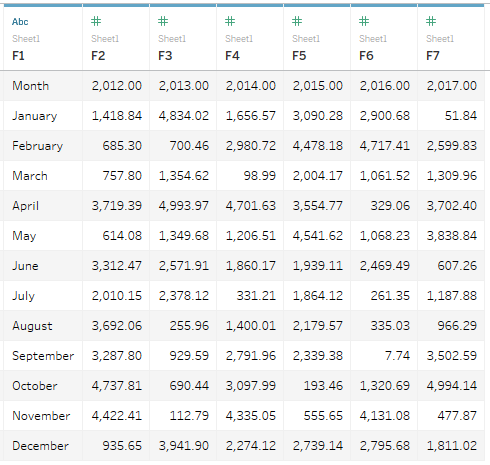Click the 3,097.99 cell in October
The height and width of the screenshot is (465, 490).
[251, 386]
